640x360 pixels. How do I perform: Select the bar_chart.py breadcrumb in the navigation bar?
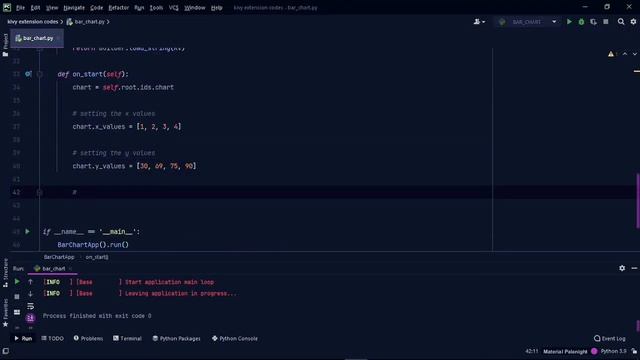pyautogui.click(x=86, y=22)
